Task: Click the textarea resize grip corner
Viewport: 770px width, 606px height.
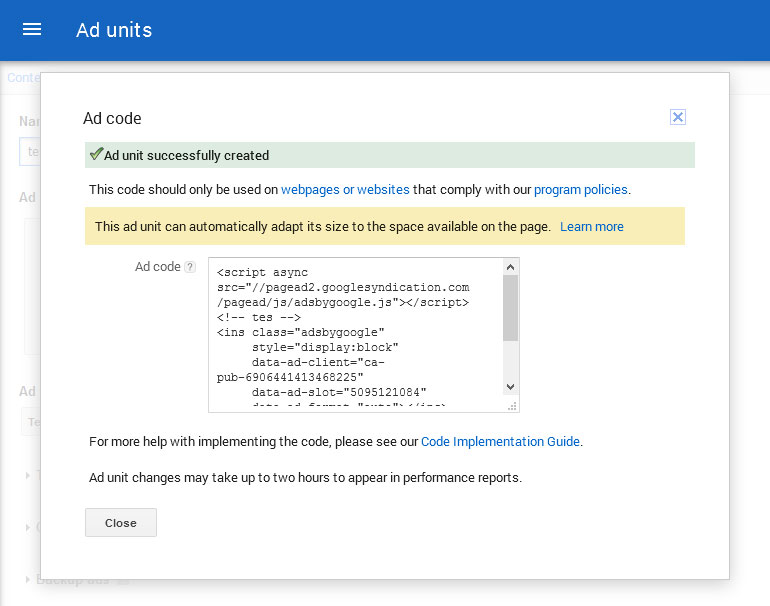Action: click(x=512, y=406)
